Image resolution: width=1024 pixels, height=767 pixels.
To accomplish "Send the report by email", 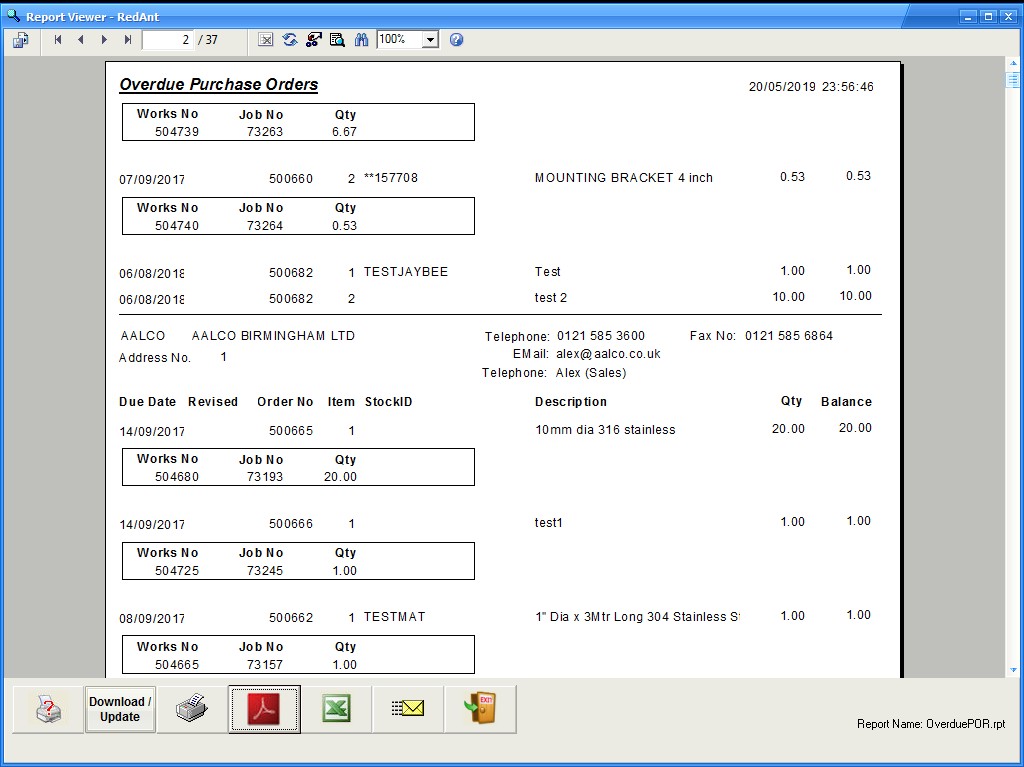I will tap(408, 709).
